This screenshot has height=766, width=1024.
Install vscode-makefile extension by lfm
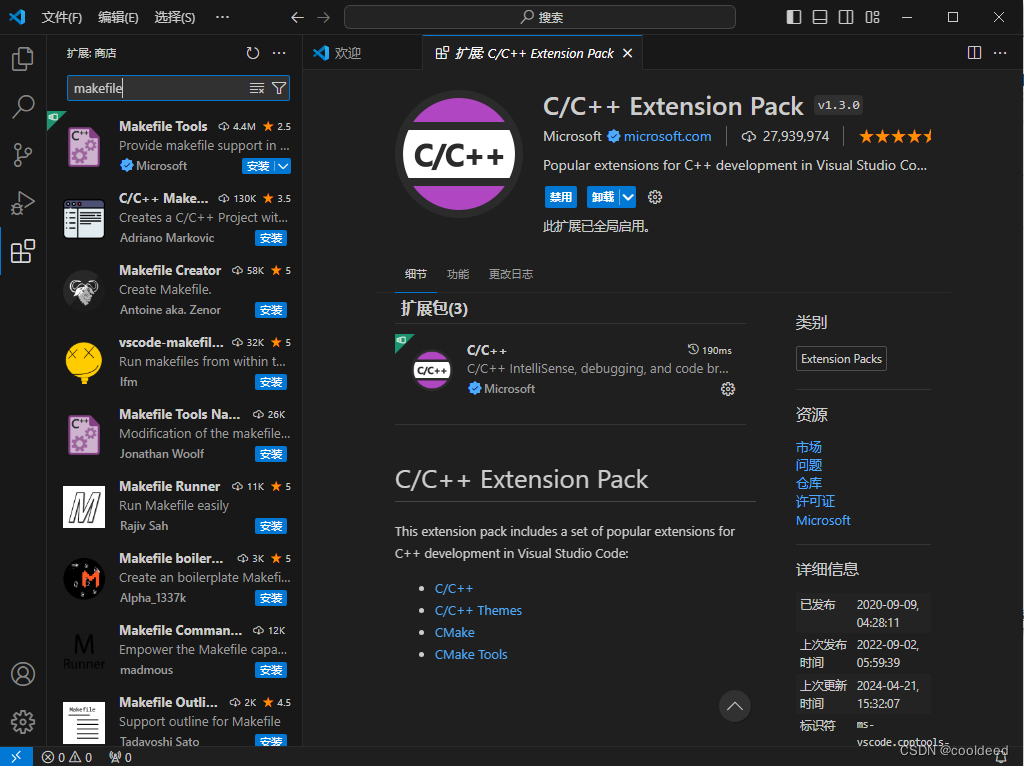(271, 382)
